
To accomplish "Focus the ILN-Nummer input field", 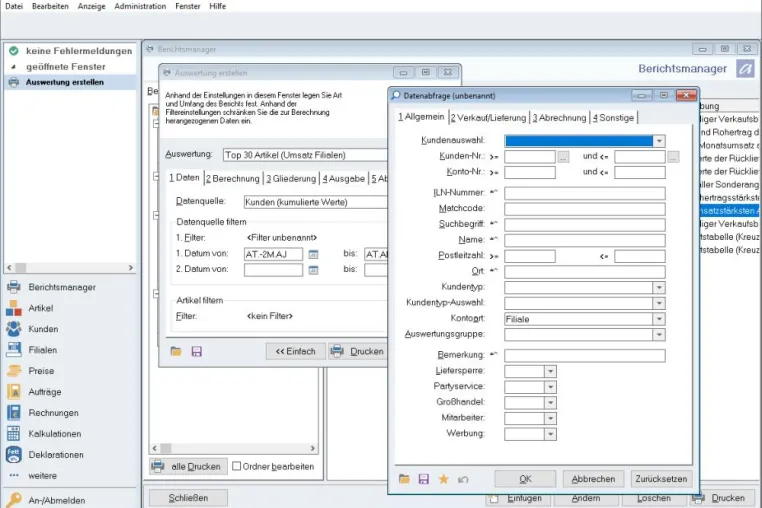I will pos(585,193).
